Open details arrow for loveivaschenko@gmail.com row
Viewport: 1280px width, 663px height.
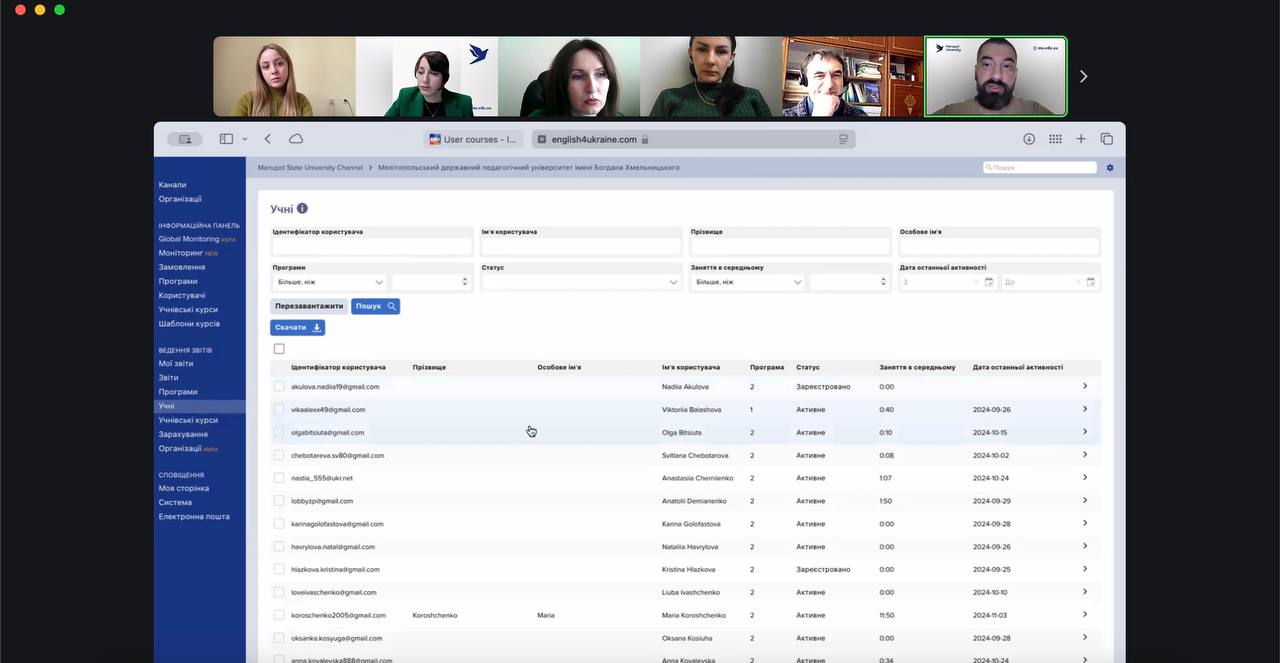click(x=1085, y=592)
